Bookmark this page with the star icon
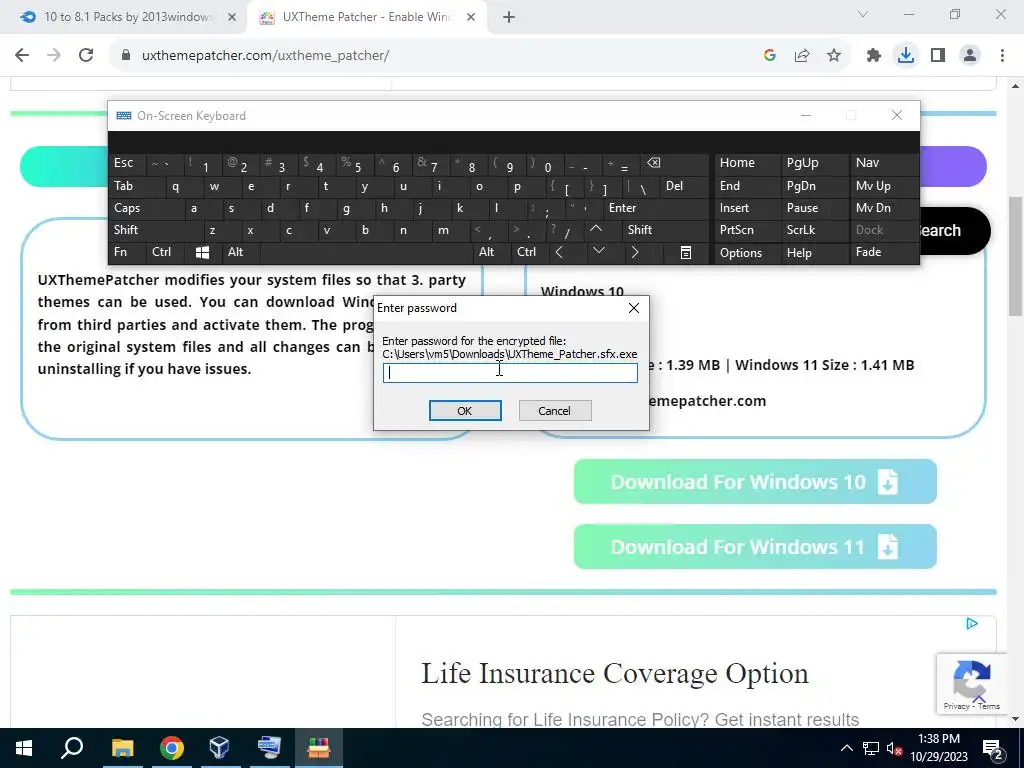Viewport: 1024px width, 768px height. click(834, 56)
